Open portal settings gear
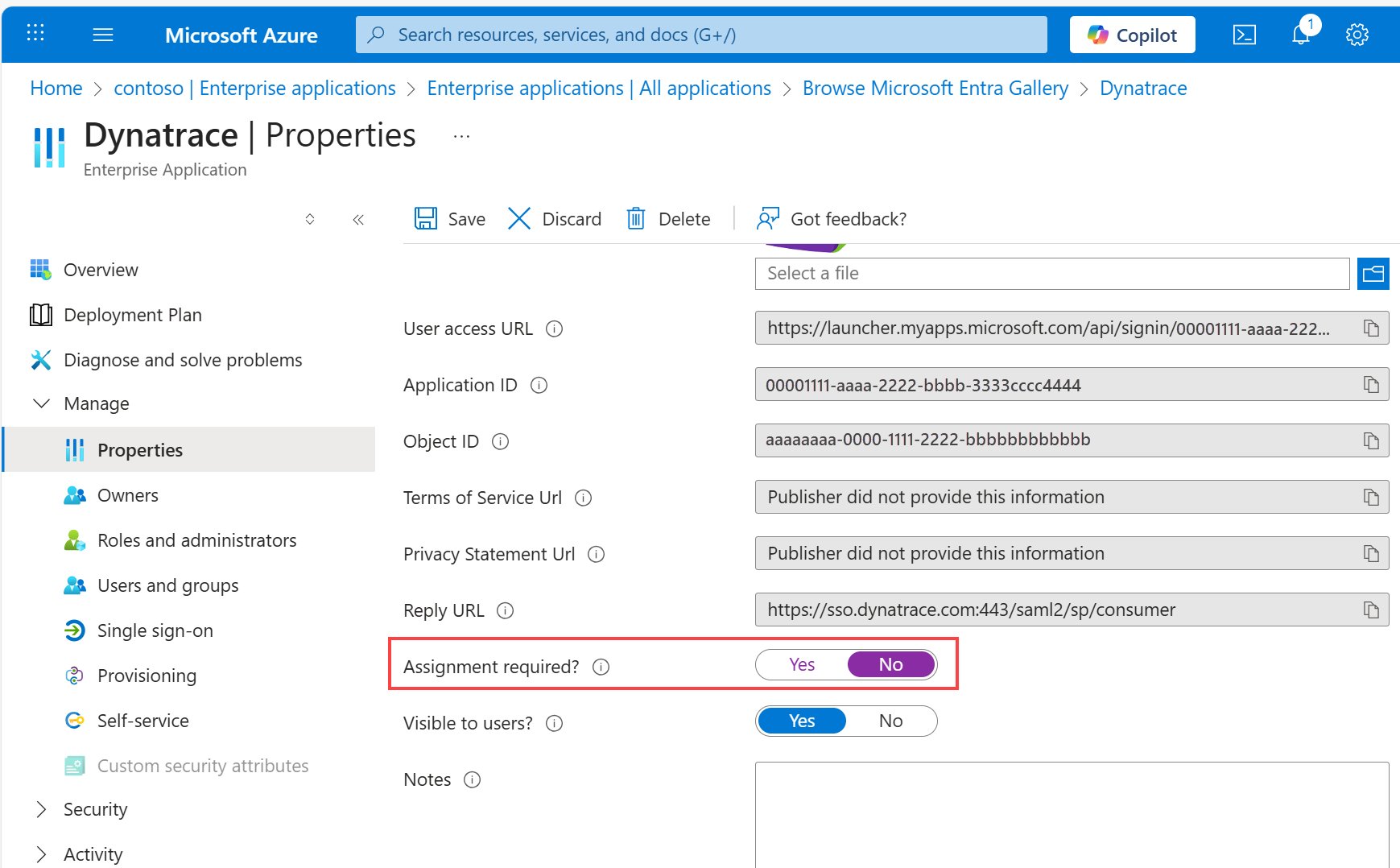This screenshot has height=868, width=1400. point(1357,35)
